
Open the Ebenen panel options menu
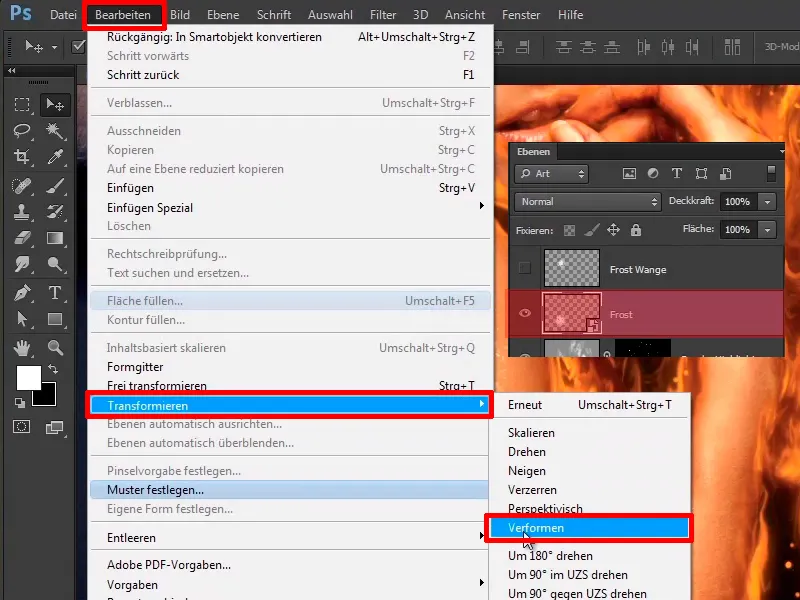click(x=782, y=152)
